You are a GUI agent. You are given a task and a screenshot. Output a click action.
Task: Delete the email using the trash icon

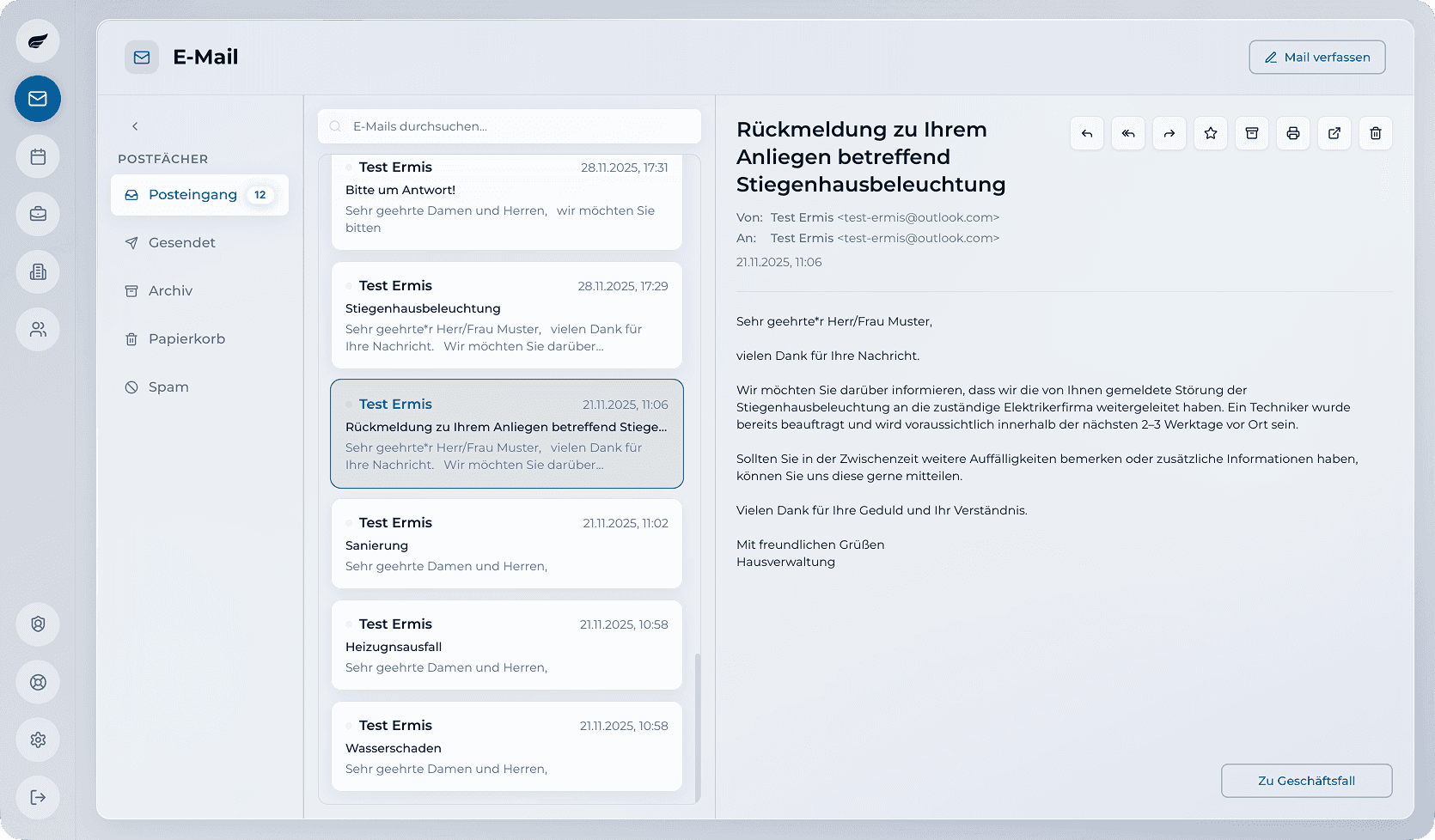(1375, 133)
